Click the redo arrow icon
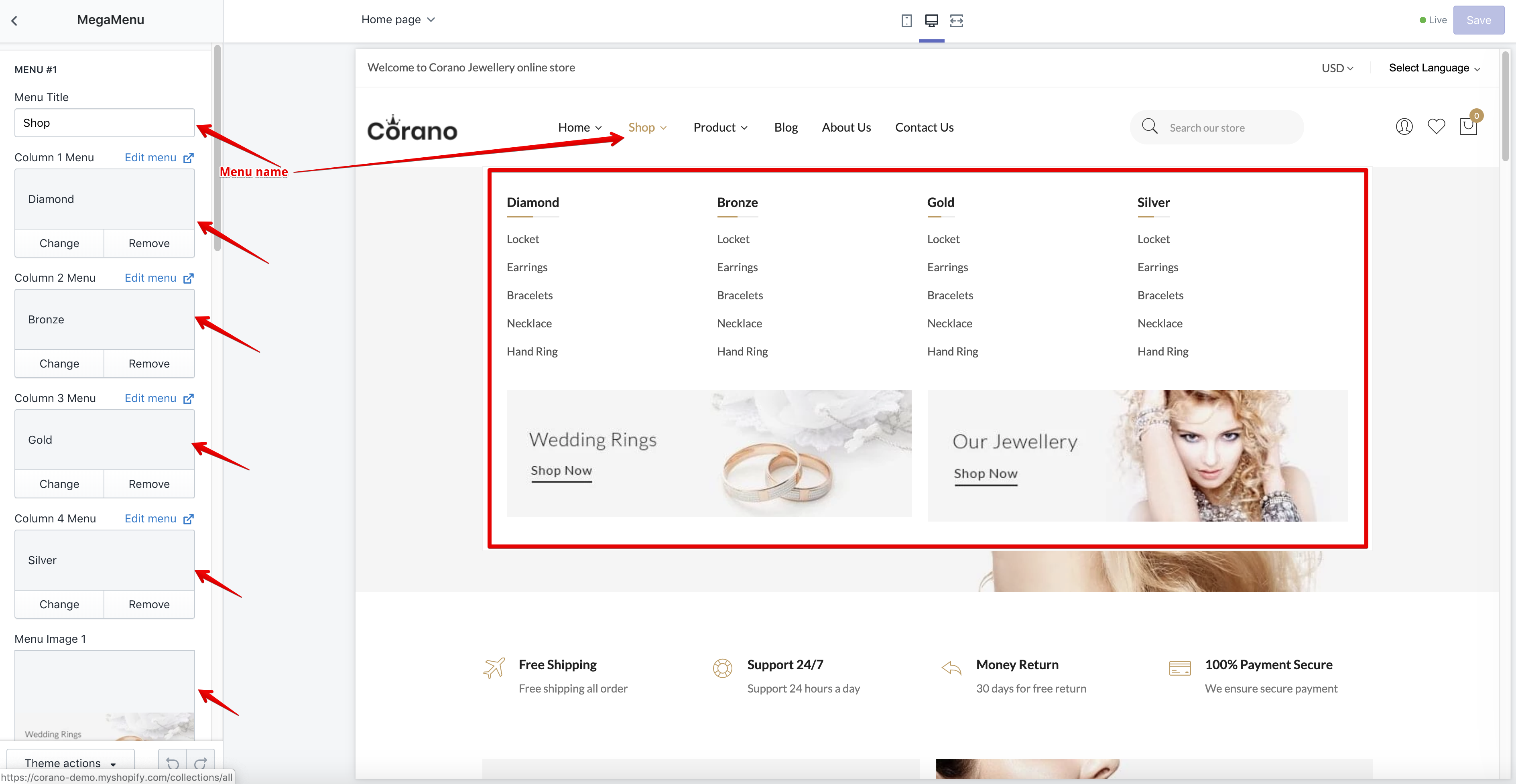The height and width of the screenshot is (784, 1516). [x=200, y=763]
